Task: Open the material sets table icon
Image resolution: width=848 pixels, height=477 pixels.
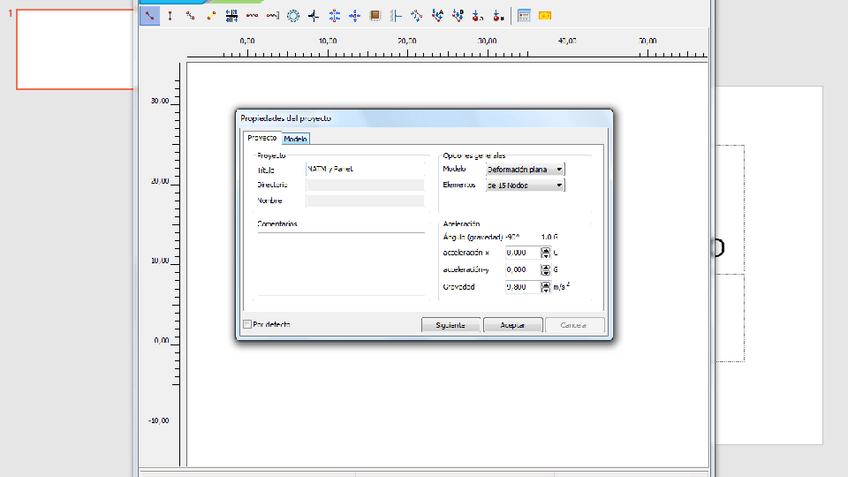Action: [524, 16]
